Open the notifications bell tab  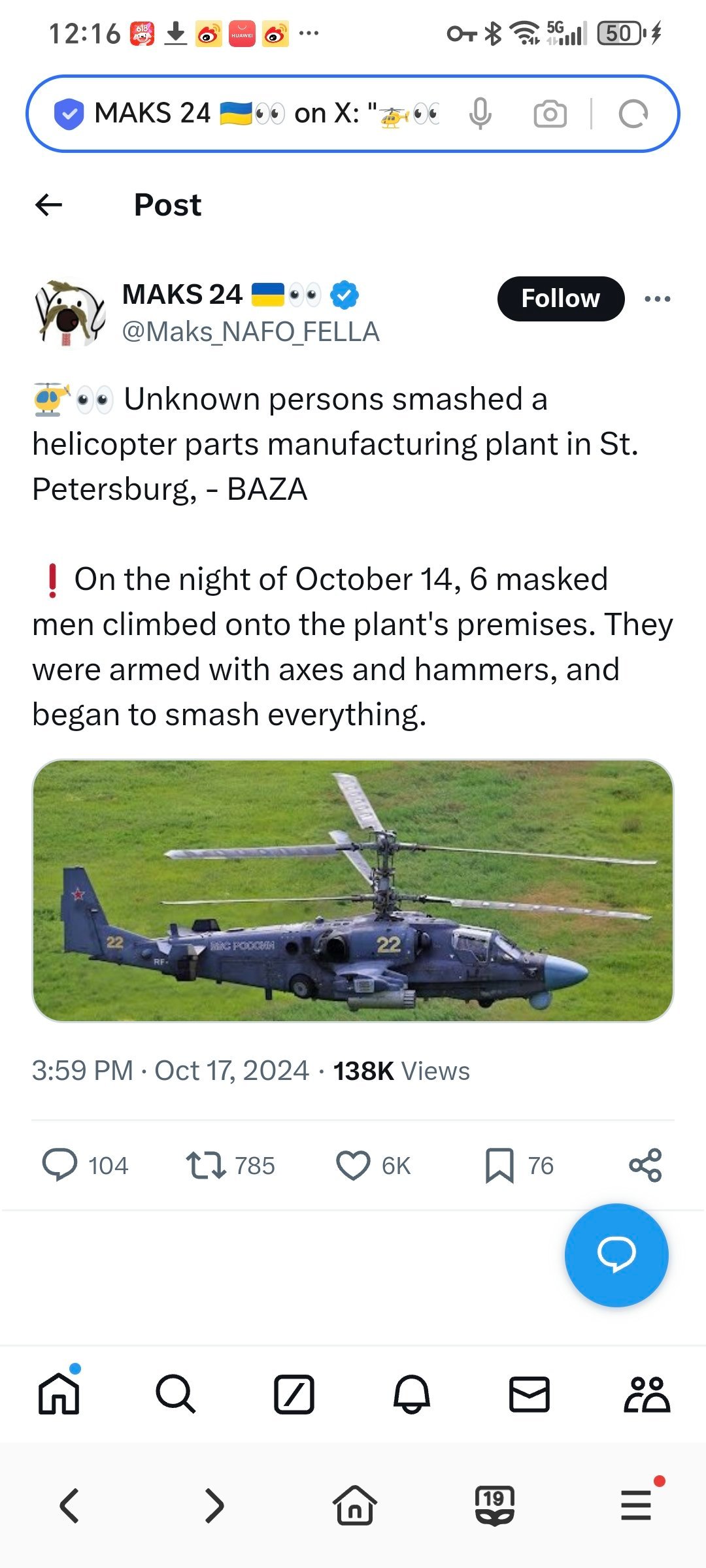[412, 1394]
